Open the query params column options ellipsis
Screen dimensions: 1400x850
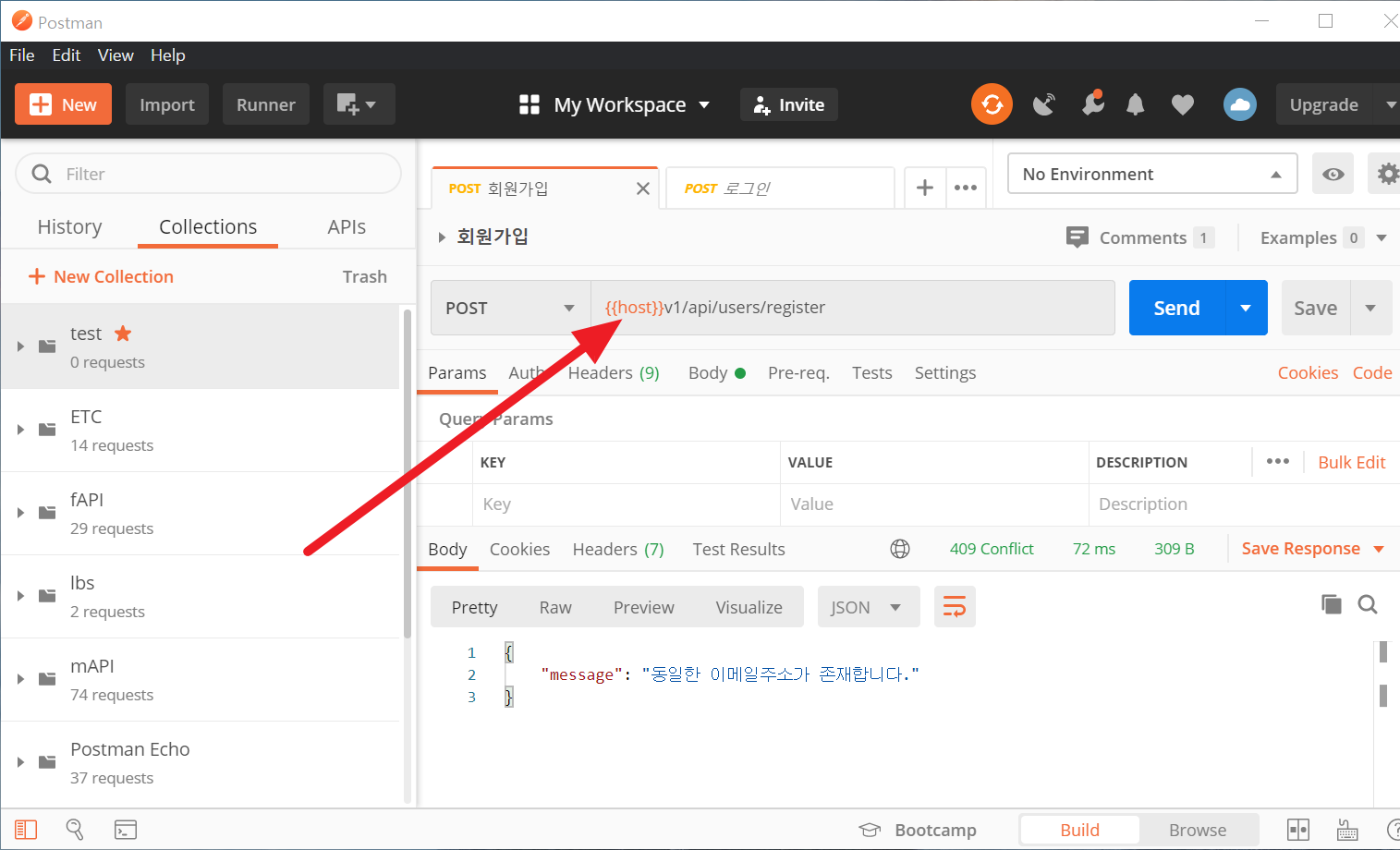[x=1278, y=461]
